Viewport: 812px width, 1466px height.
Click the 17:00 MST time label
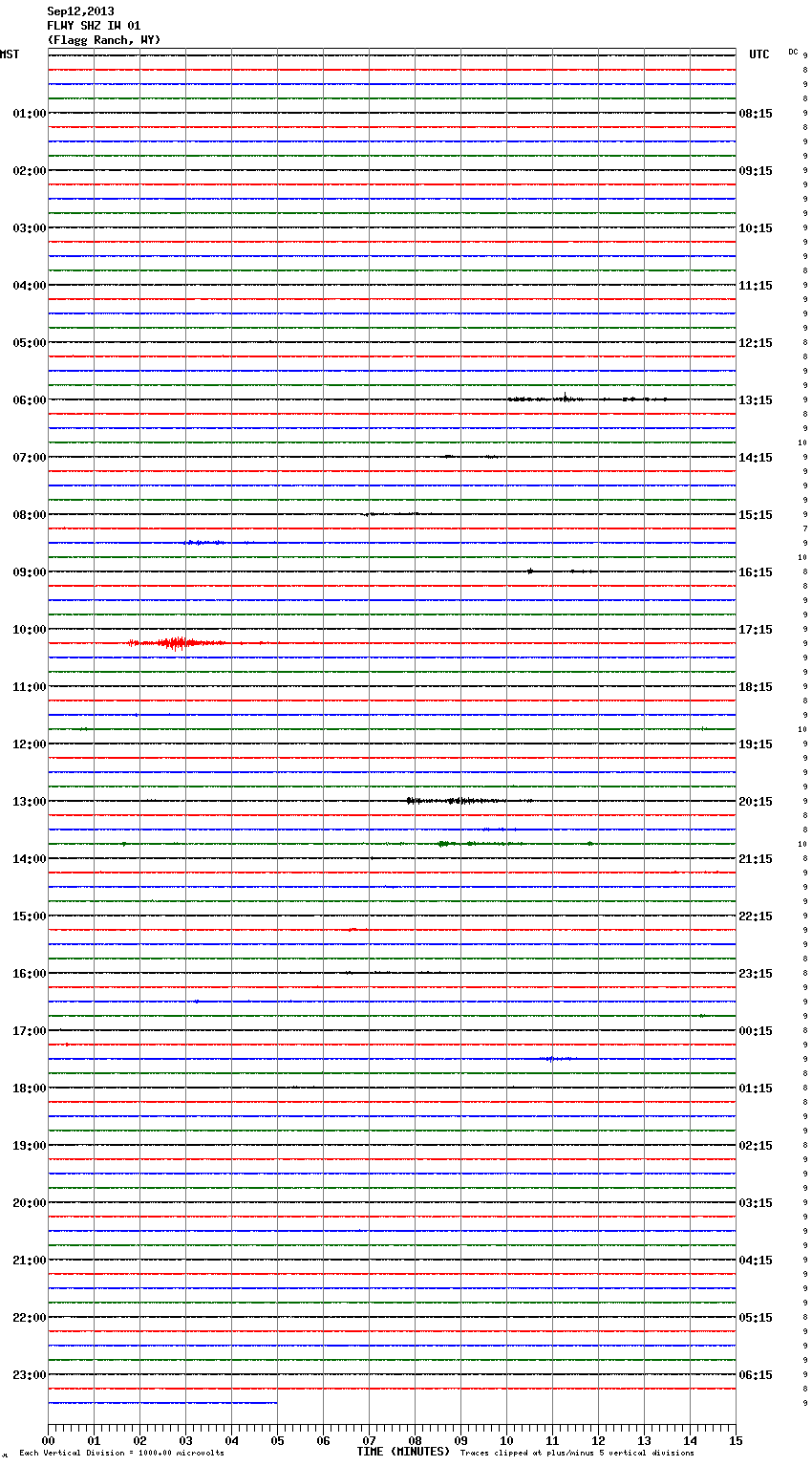pos(30,1031)
